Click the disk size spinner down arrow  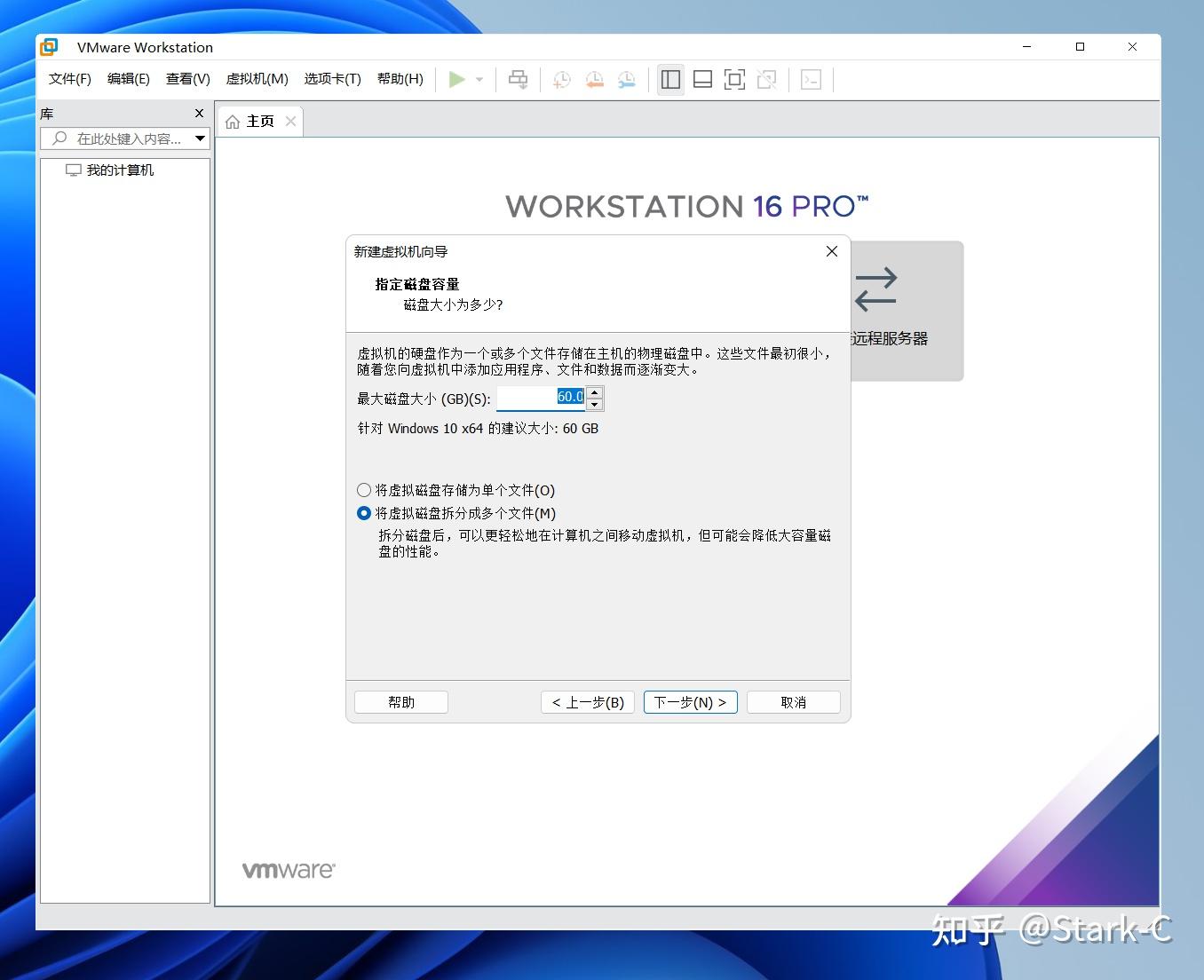pos(594,403)
